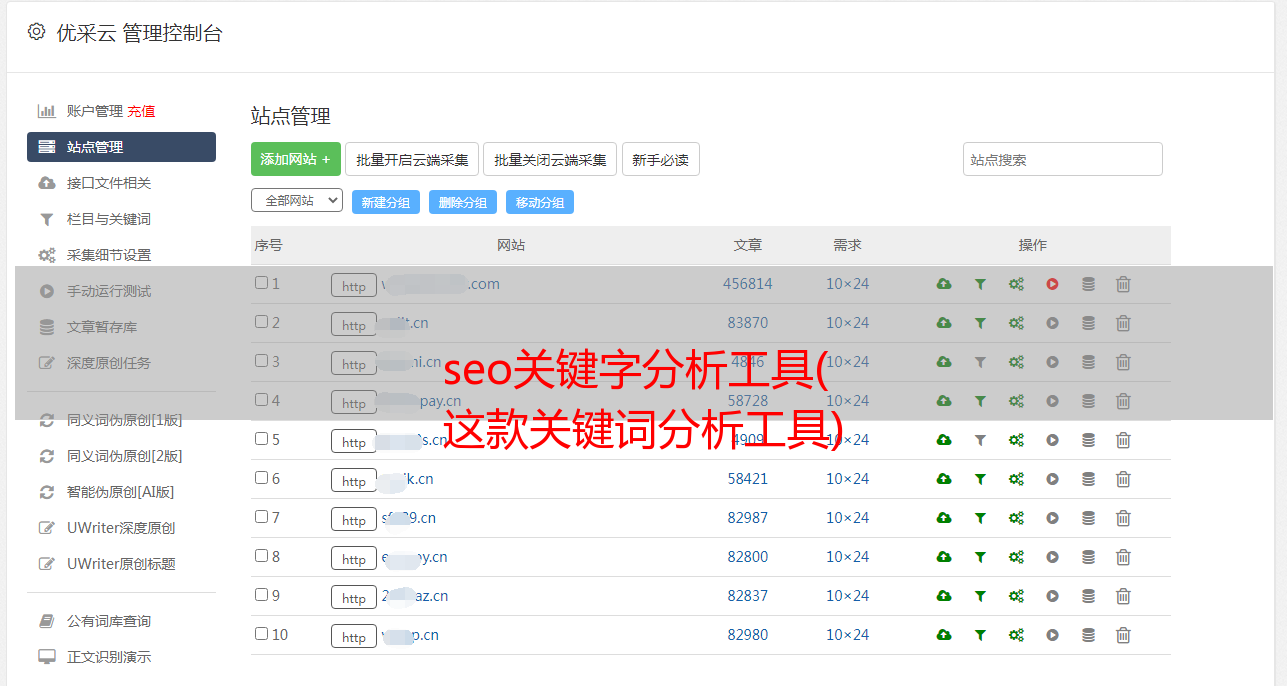The image size is (1287, 686).
Task: Open the database icon in row 7
Action: coord(1088,518)
